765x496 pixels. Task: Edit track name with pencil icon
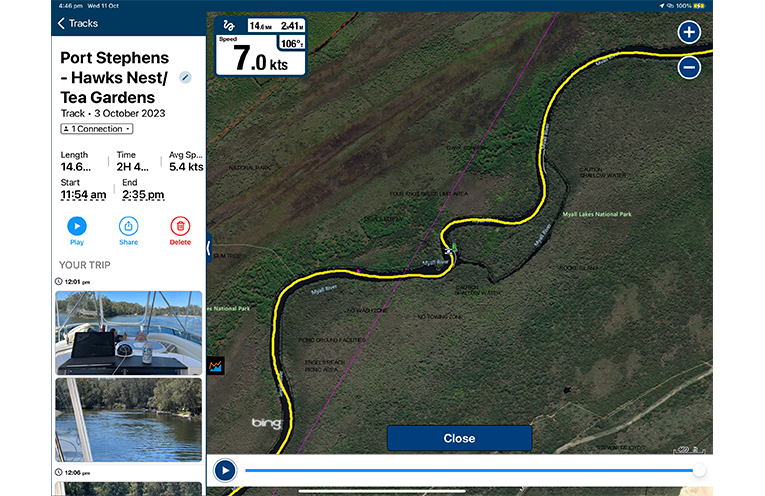point(185,77)
